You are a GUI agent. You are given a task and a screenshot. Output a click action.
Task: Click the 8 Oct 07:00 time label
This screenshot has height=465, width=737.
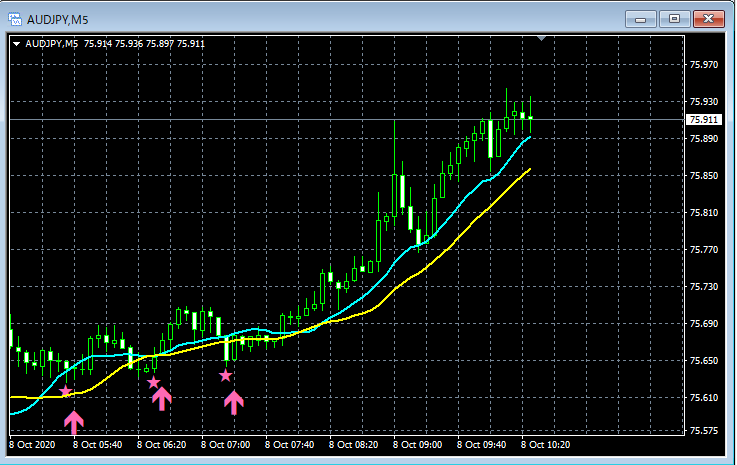tap(225, 444)
